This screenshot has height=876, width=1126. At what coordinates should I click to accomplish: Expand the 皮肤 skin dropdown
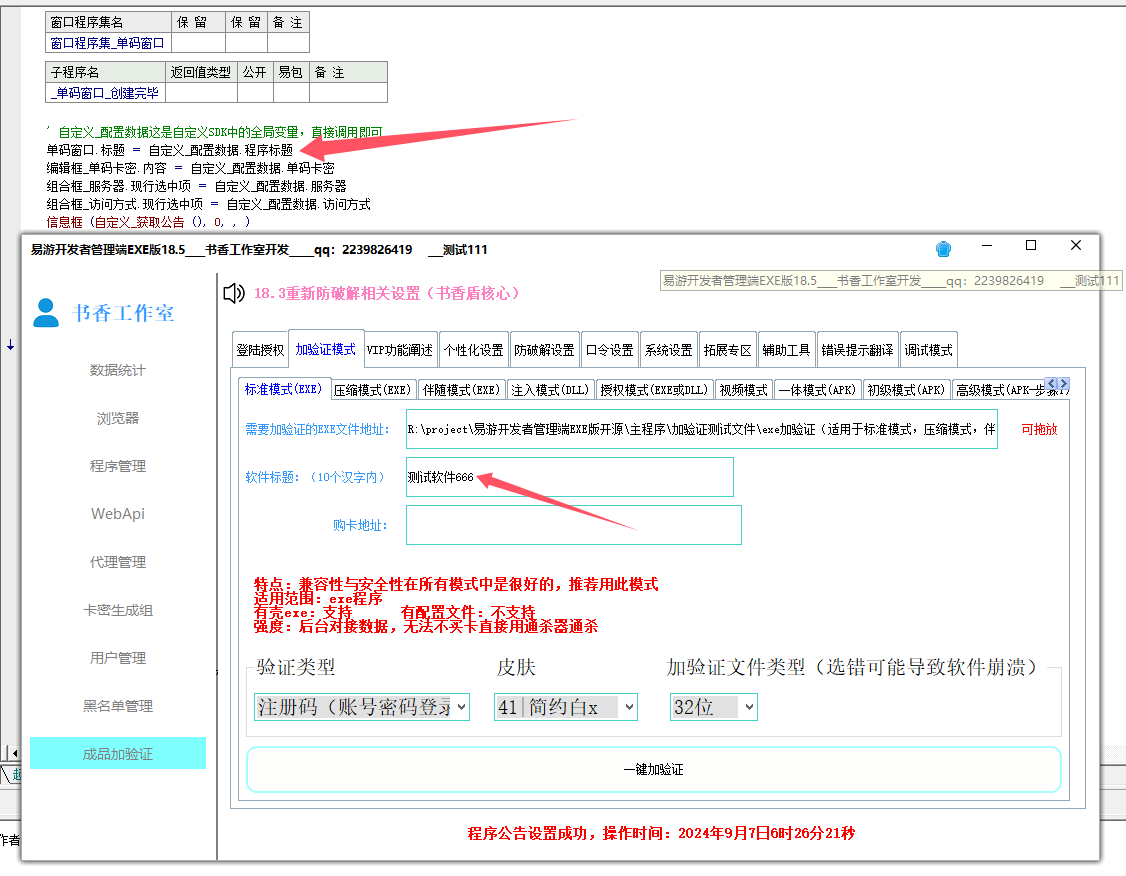pyautogui.click(x=565, y=707)
